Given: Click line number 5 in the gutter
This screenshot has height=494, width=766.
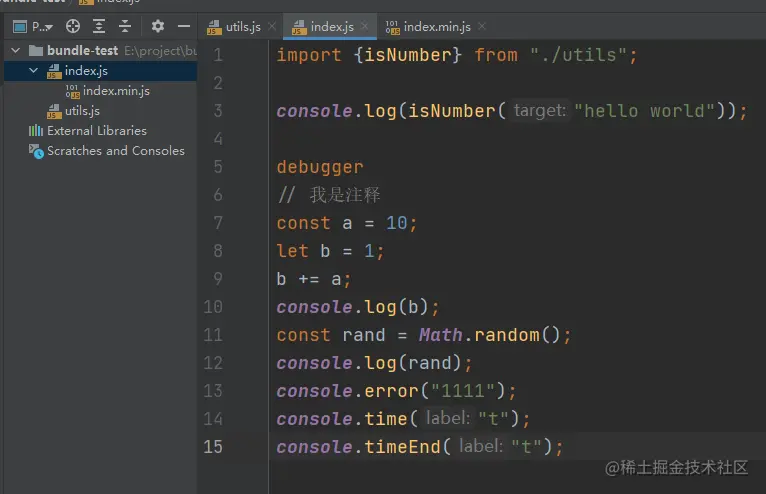Looking at the screenshot, I should (x=218, y=167).
